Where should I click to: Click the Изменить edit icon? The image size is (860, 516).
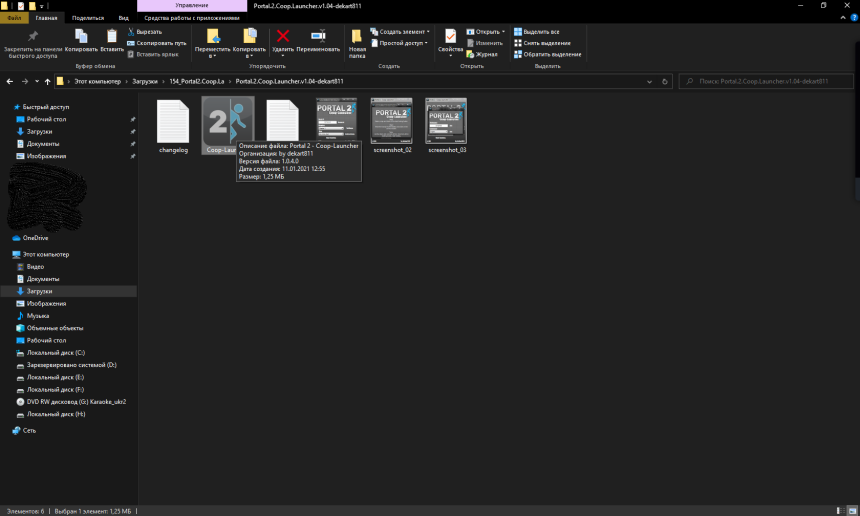point(484,43)
